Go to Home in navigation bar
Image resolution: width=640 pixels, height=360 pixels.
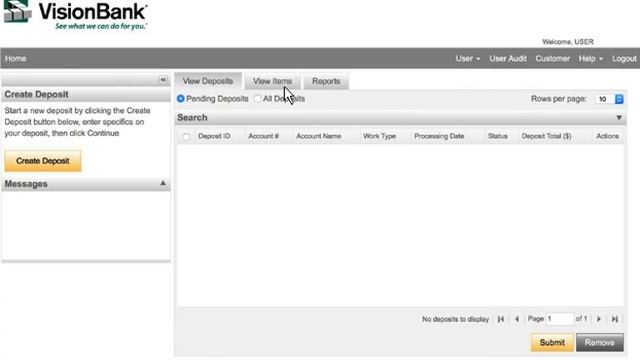pyautogui.click(x=16, y=59)
